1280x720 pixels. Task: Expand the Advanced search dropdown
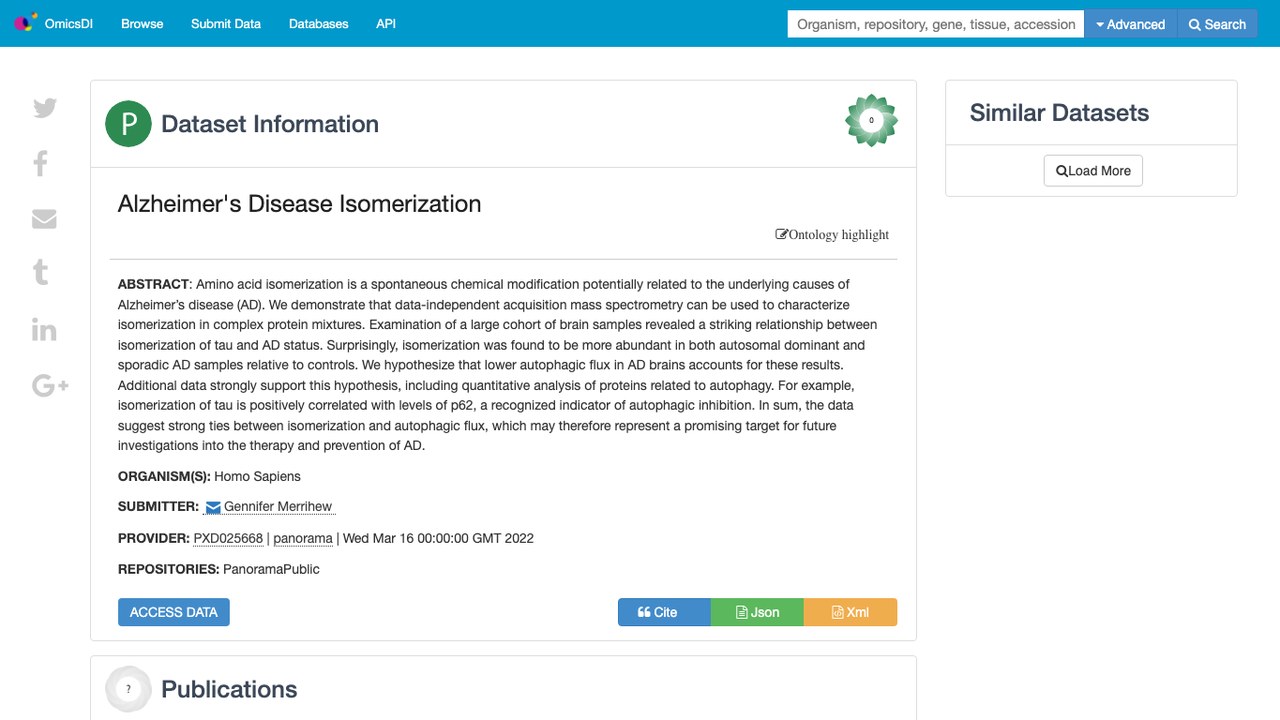[1131, 24]
